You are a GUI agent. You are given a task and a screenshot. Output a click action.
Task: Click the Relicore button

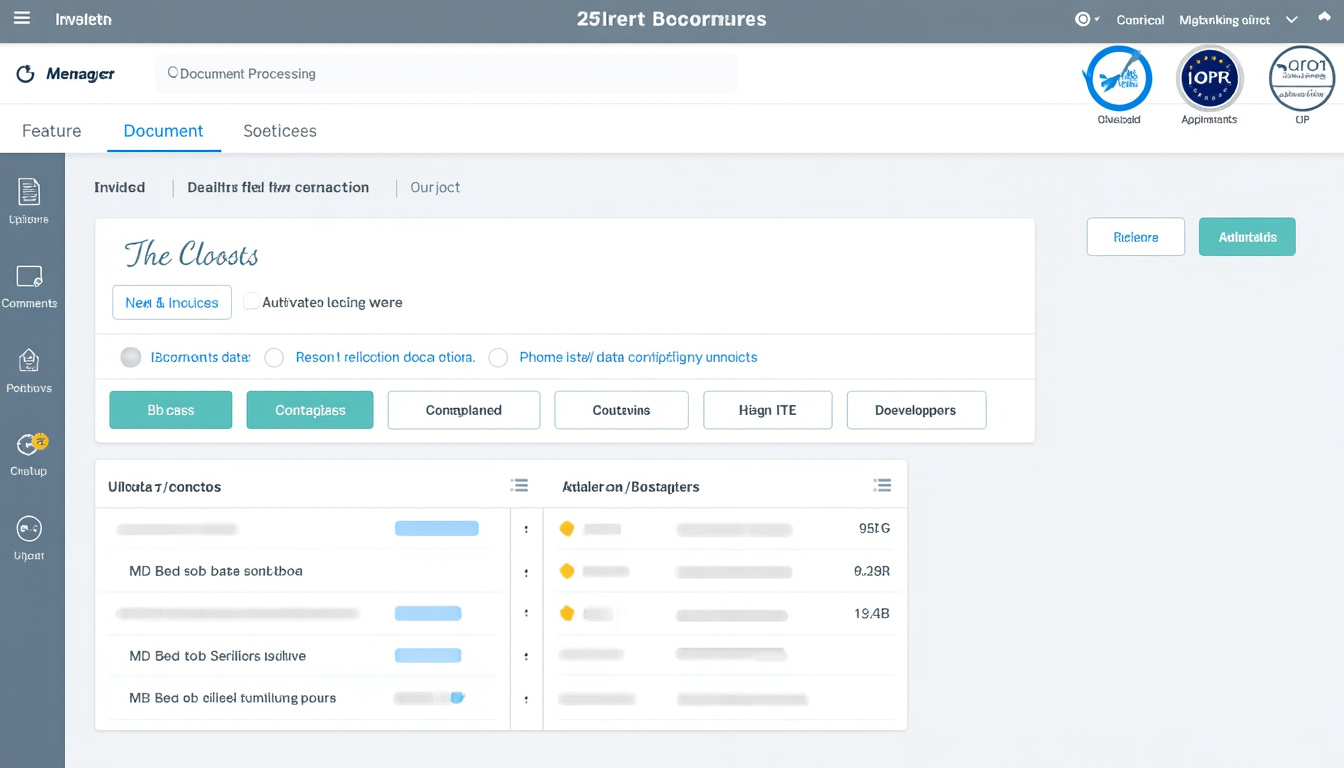click(x=1135, y=237)
